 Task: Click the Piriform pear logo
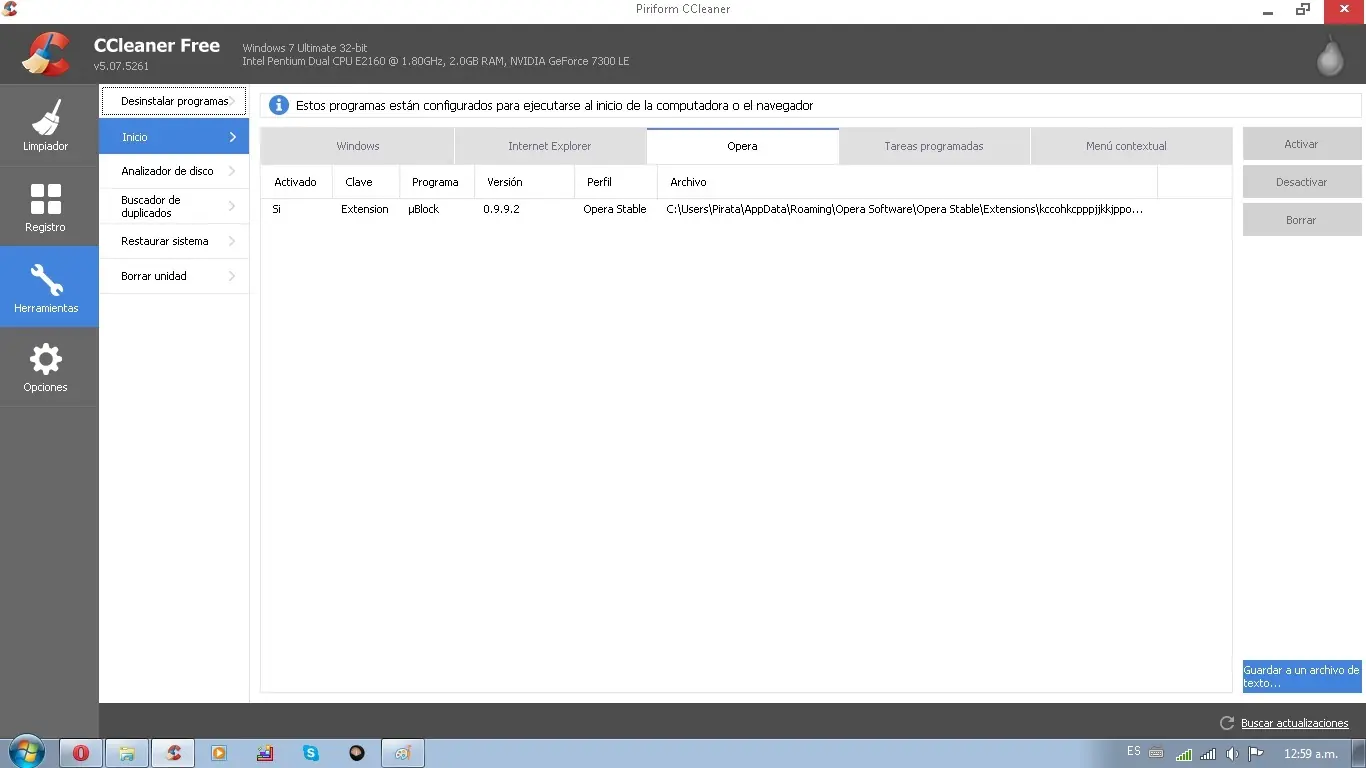(1330, 56)
